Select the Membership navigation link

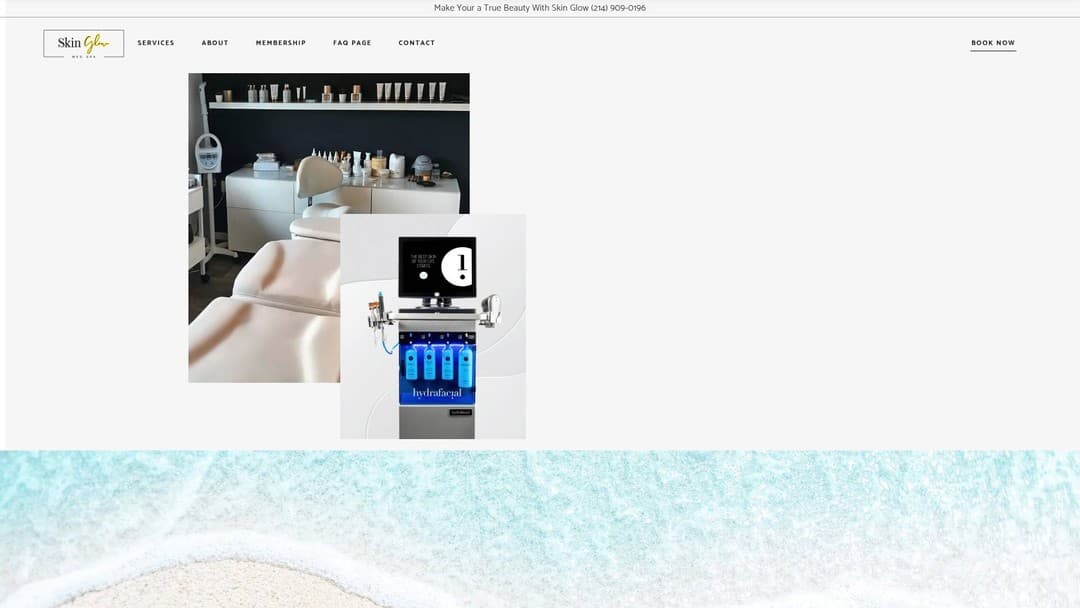[x=280, y=42]
